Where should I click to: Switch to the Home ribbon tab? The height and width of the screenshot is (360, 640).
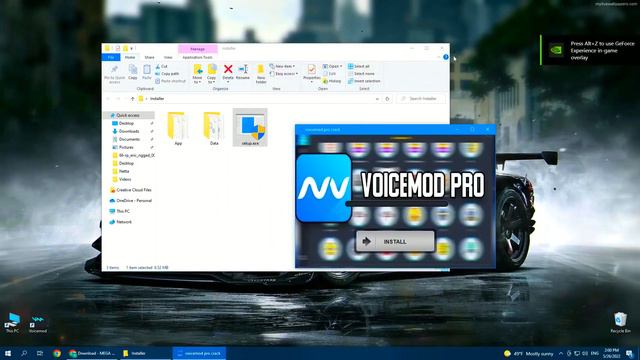[130, 57]
